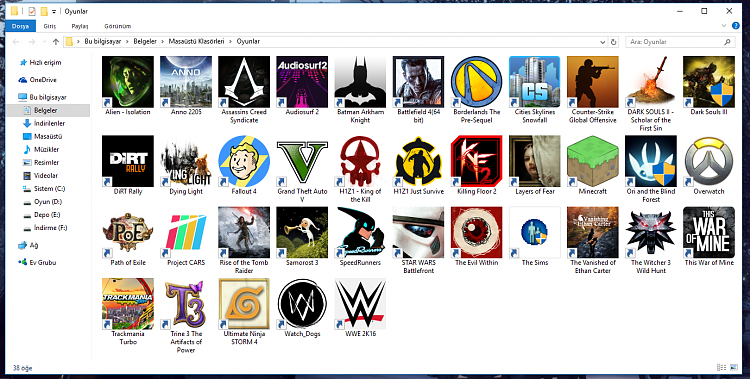
Task: Click the Ara: Oyunlar search box
Action: [x=680, y=42]
